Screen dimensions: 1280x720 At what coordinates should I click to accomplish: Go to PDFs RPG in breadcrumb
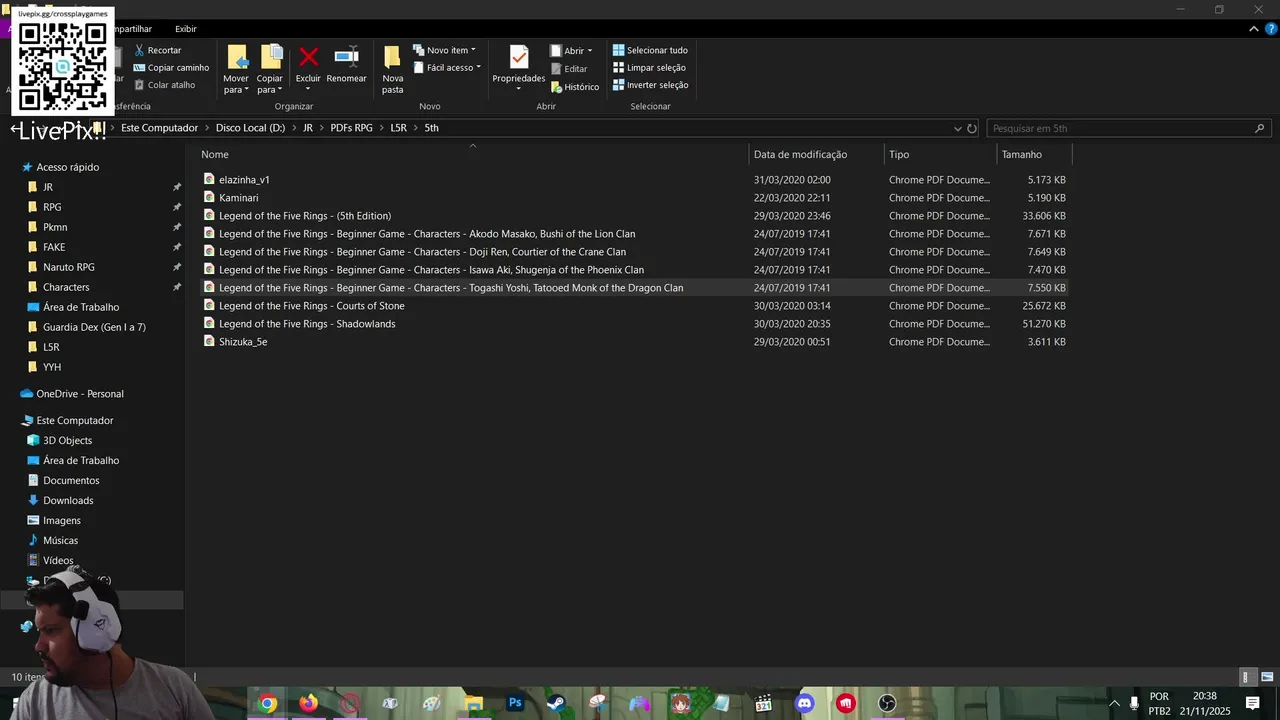[351, 128]
